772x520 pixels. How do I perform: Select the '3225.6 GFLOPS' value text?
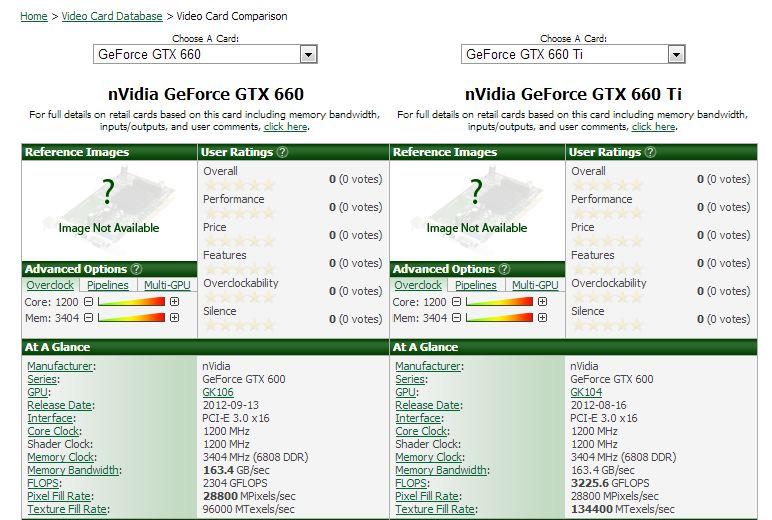tap(610, 483)
